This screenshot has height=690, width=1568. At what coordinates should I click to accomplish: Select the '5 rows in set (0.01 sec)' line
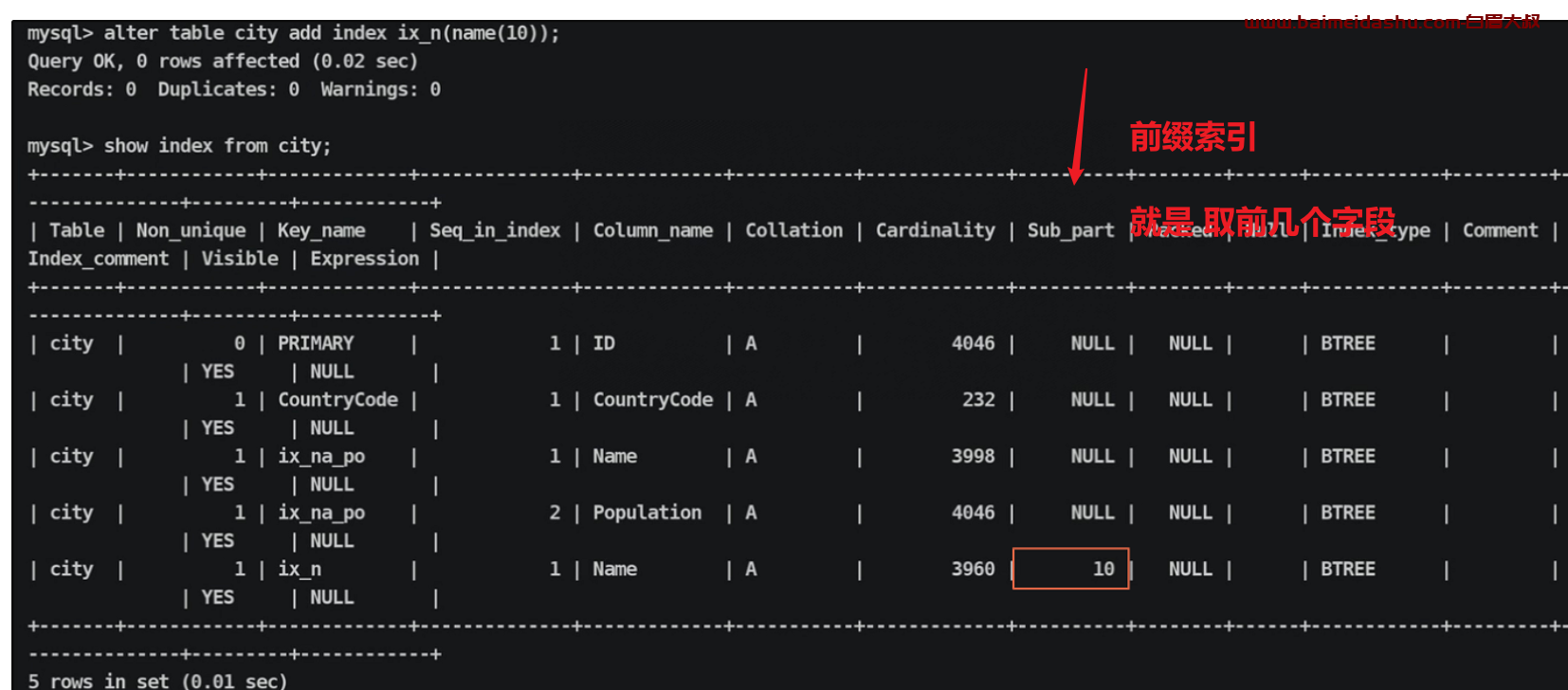157,681
